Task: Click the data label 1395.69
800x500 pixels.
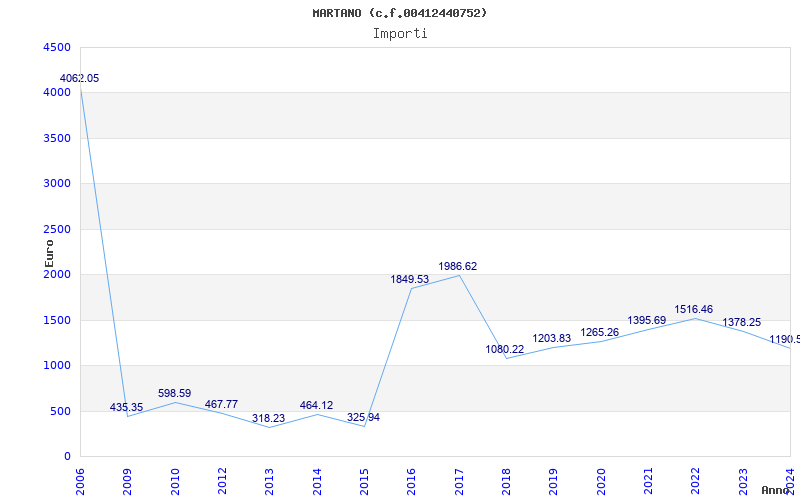Action: tap(646, 320)
